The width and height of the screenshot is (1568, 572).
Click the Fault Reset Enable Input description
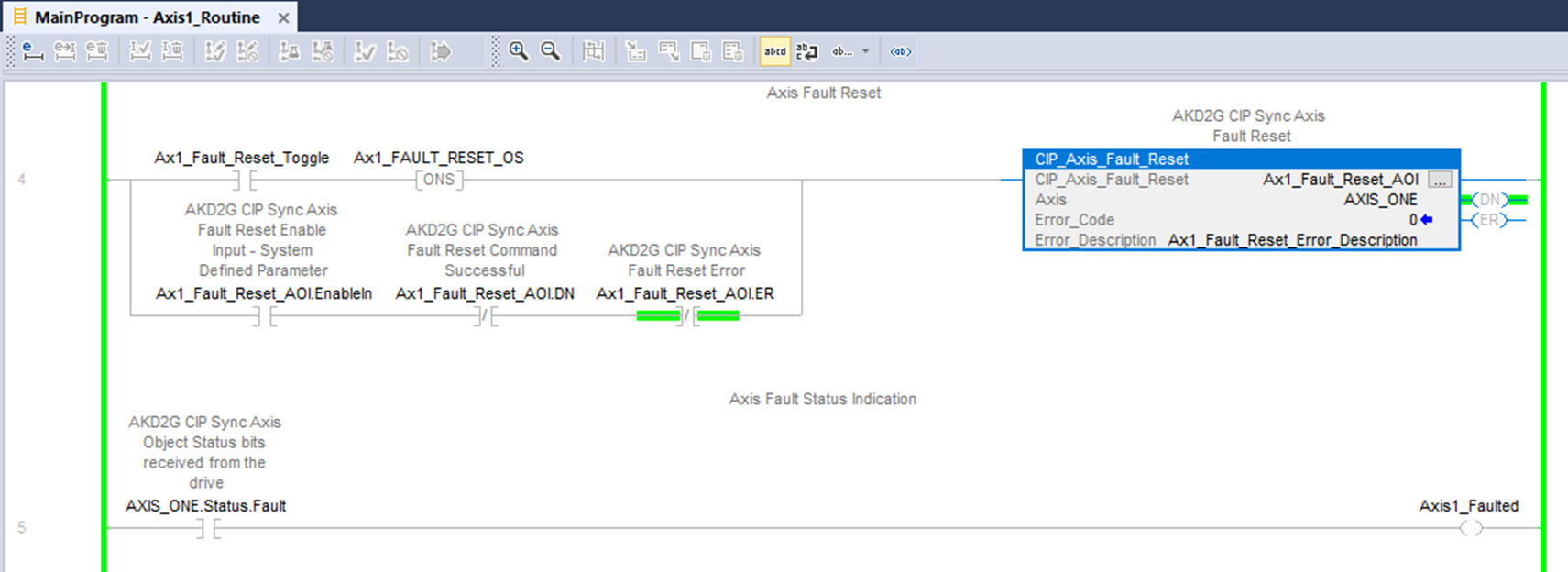click(262, 240)
